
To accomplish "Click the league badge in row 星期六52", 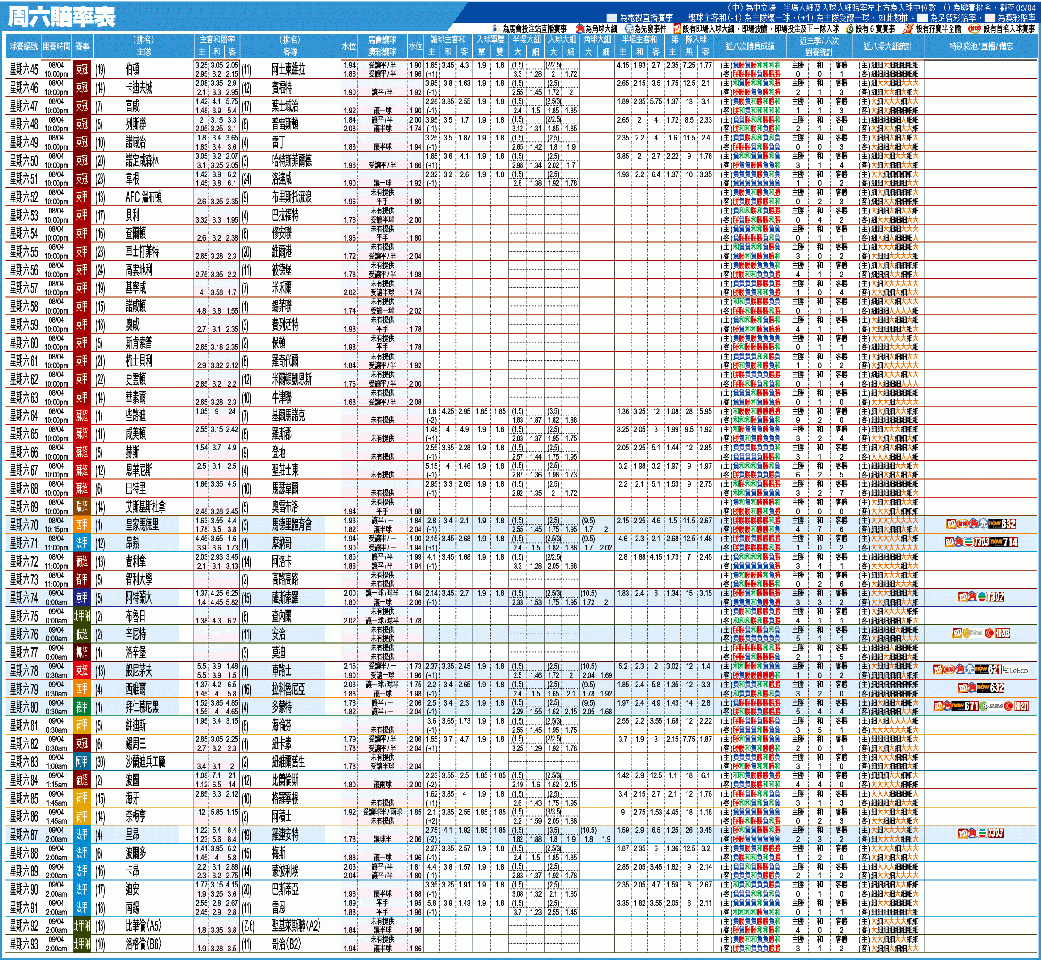I will (82, 197).
